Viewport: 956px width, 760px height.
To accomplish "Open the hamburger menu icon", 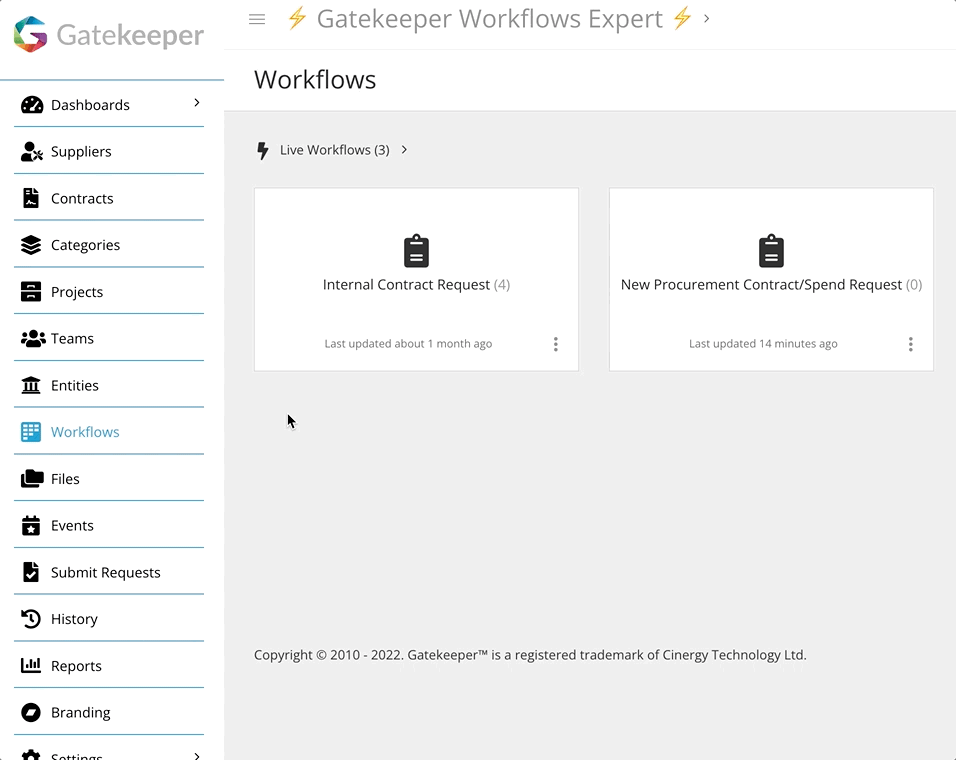I will tap(257, 20).
